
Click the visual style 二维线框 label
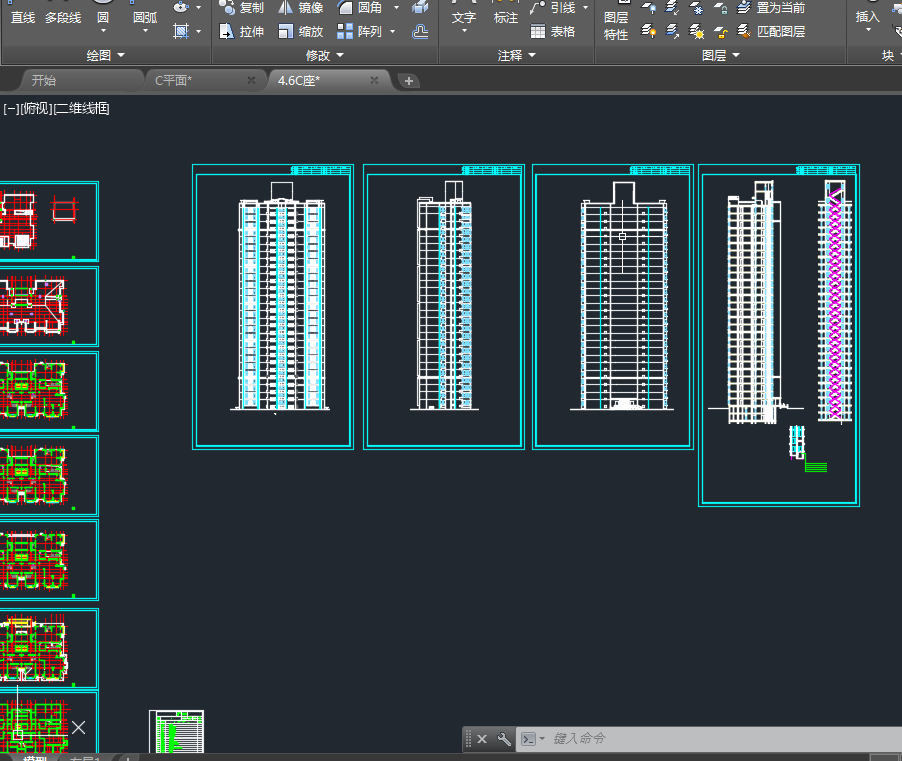(x=82, y=109)
